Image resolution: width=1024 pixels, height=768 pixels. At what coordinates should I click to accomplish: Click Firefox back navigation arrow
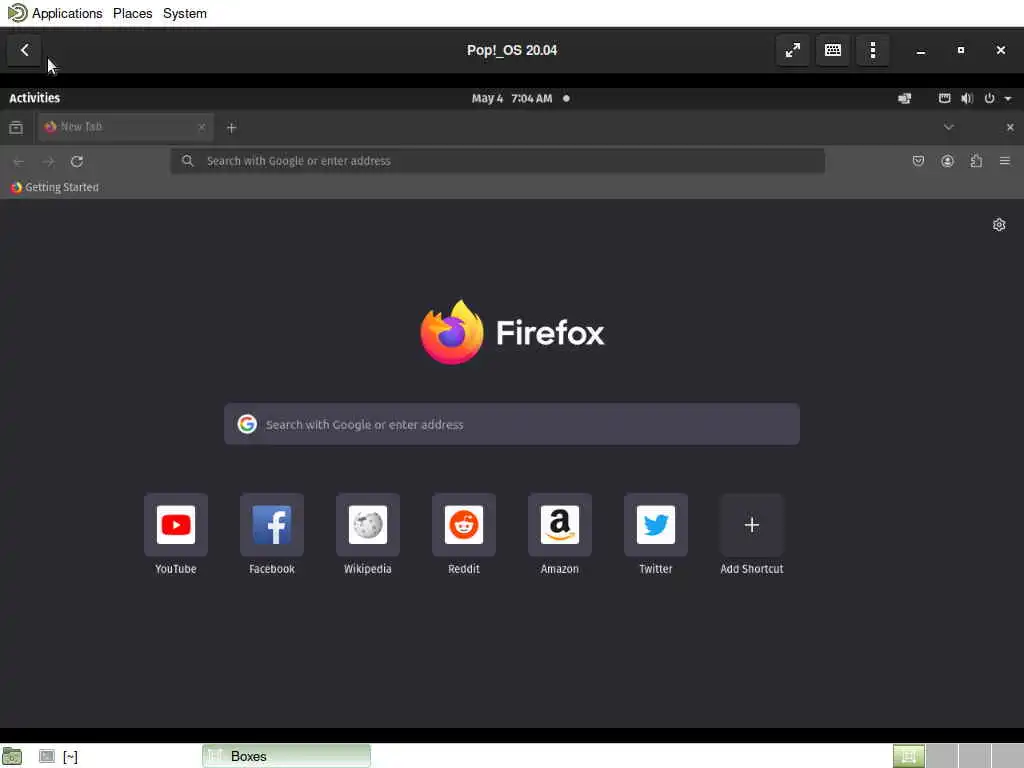pos(18,161)
